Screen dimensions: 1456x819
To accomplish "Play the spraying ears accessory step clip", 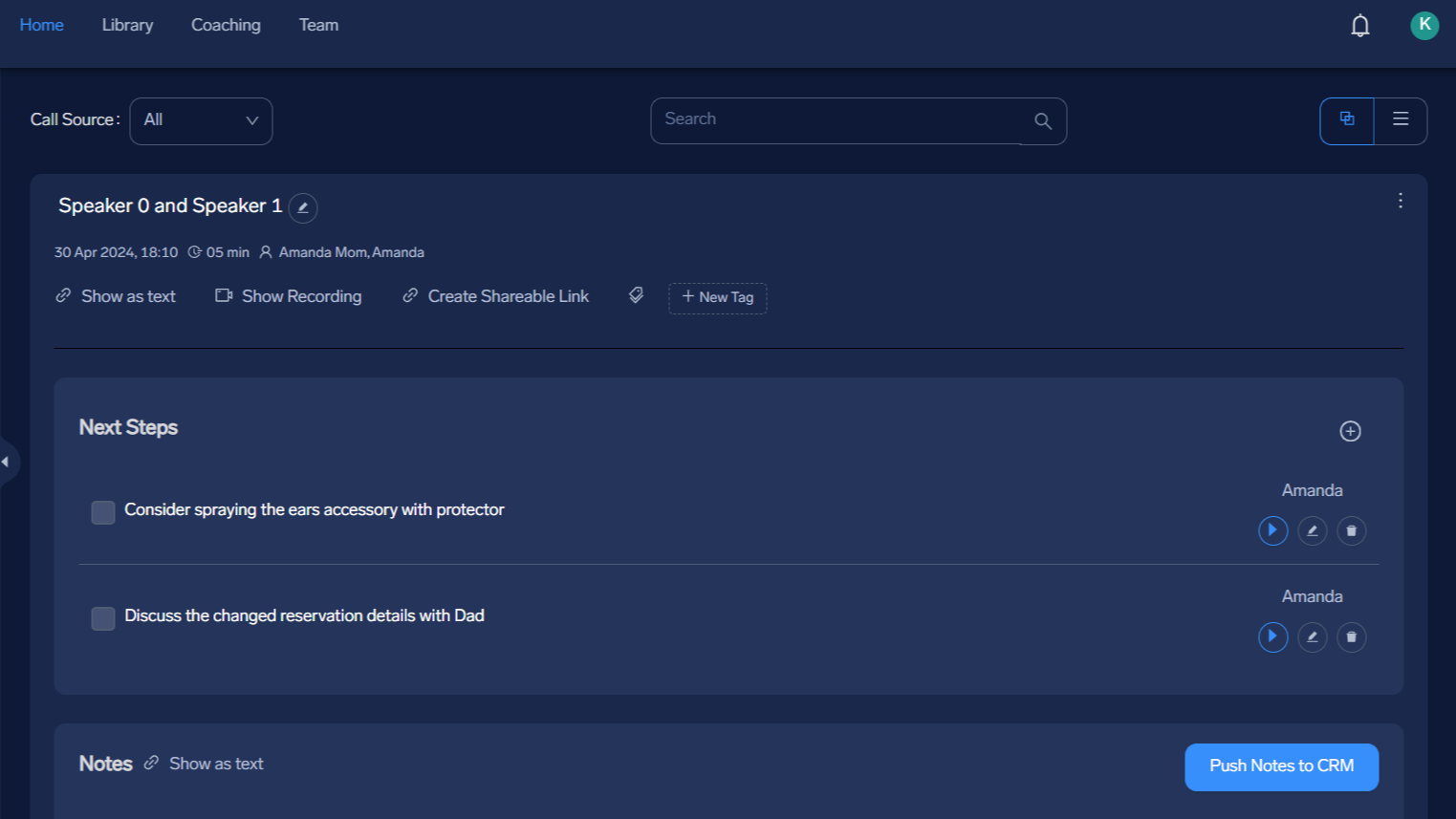I will click(1272, 530).
